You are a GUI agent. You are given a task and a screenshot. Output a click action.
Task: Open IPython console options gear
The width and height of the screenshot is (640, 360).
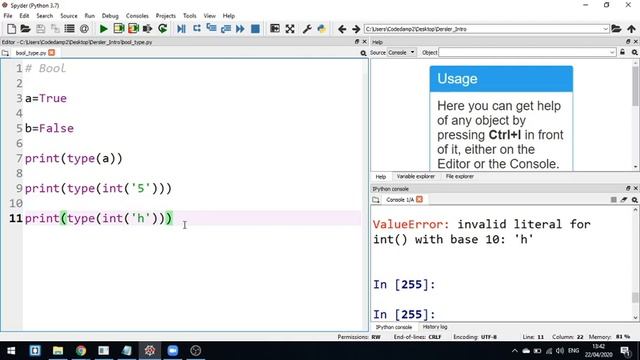coord(635,200)
